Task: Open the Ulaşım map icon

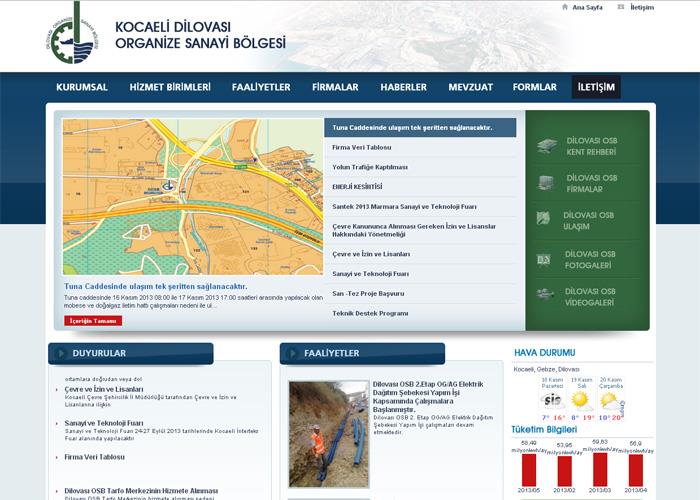Action: click(x=543, y=218)
